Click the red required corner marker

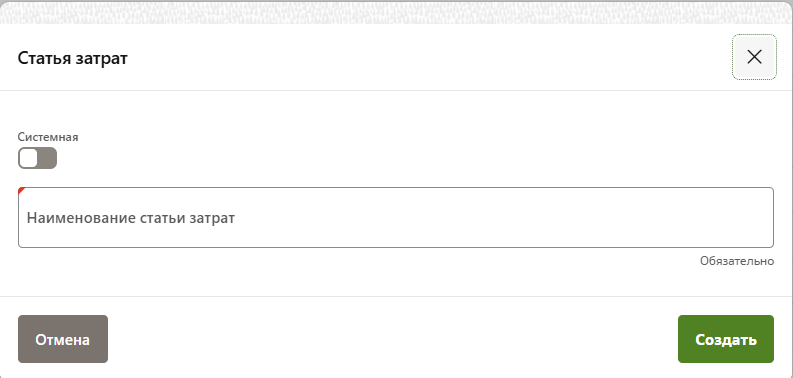(21, 190)
